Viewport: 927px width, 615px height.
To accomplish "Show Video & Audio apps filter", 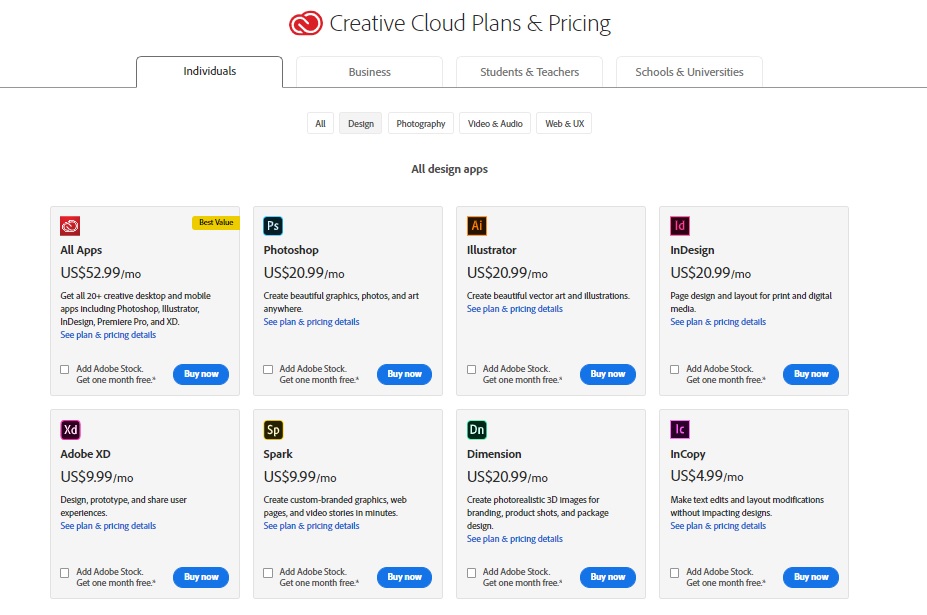I will coord(495,124).
